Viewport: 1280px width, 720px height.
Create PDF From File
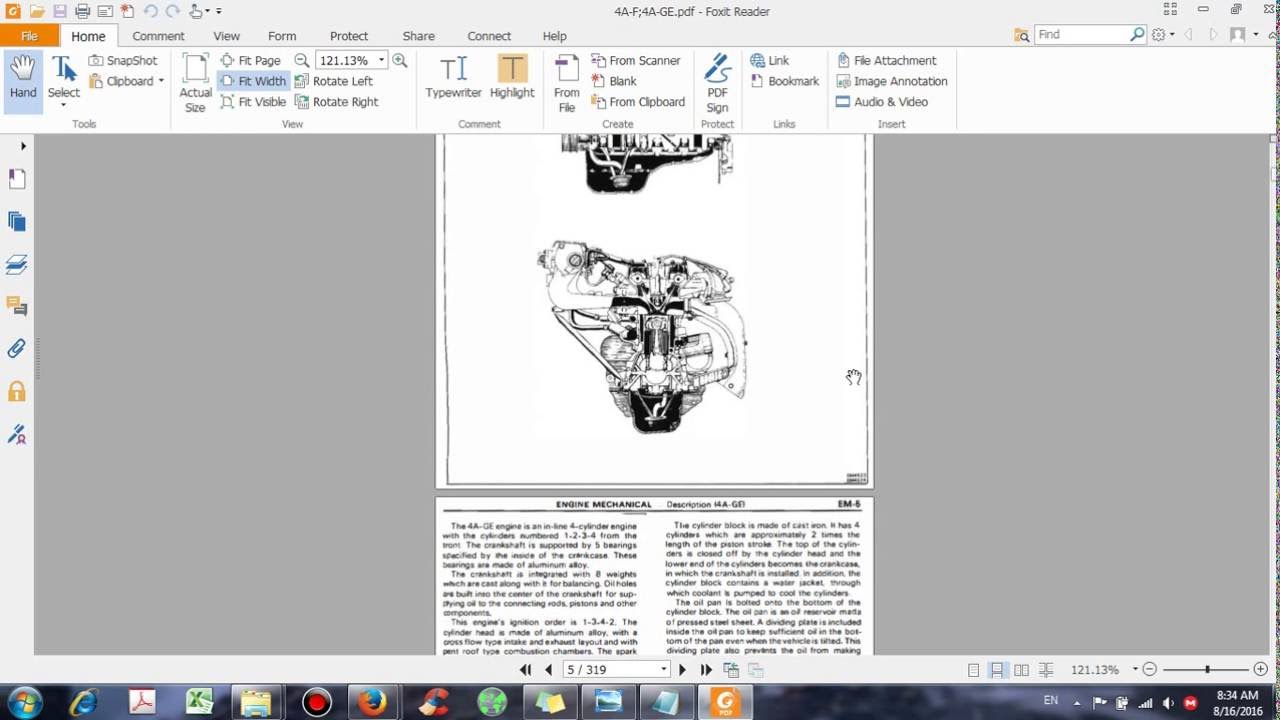pos(567,83)
